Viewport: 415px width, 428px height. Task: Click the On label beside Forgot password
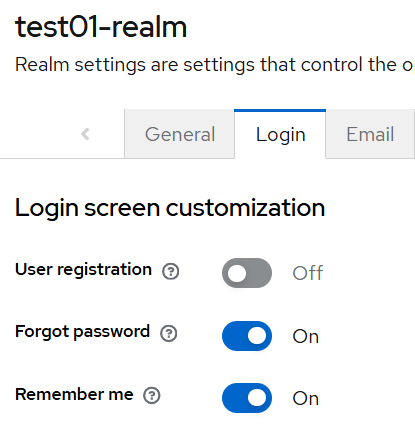[x=306, y=336]
